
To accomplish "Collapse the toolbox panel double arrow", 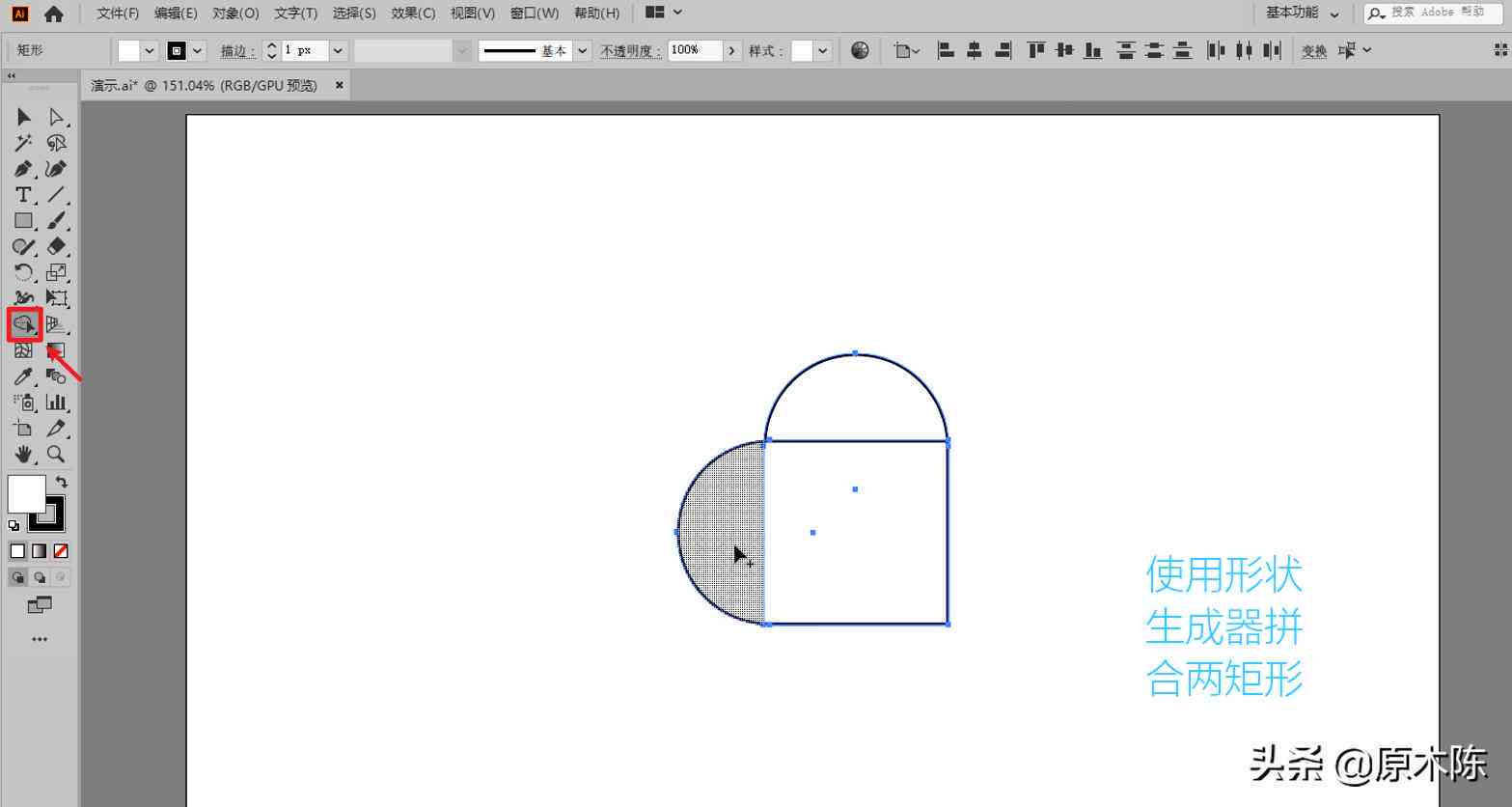I will click(x=12, y=75).
